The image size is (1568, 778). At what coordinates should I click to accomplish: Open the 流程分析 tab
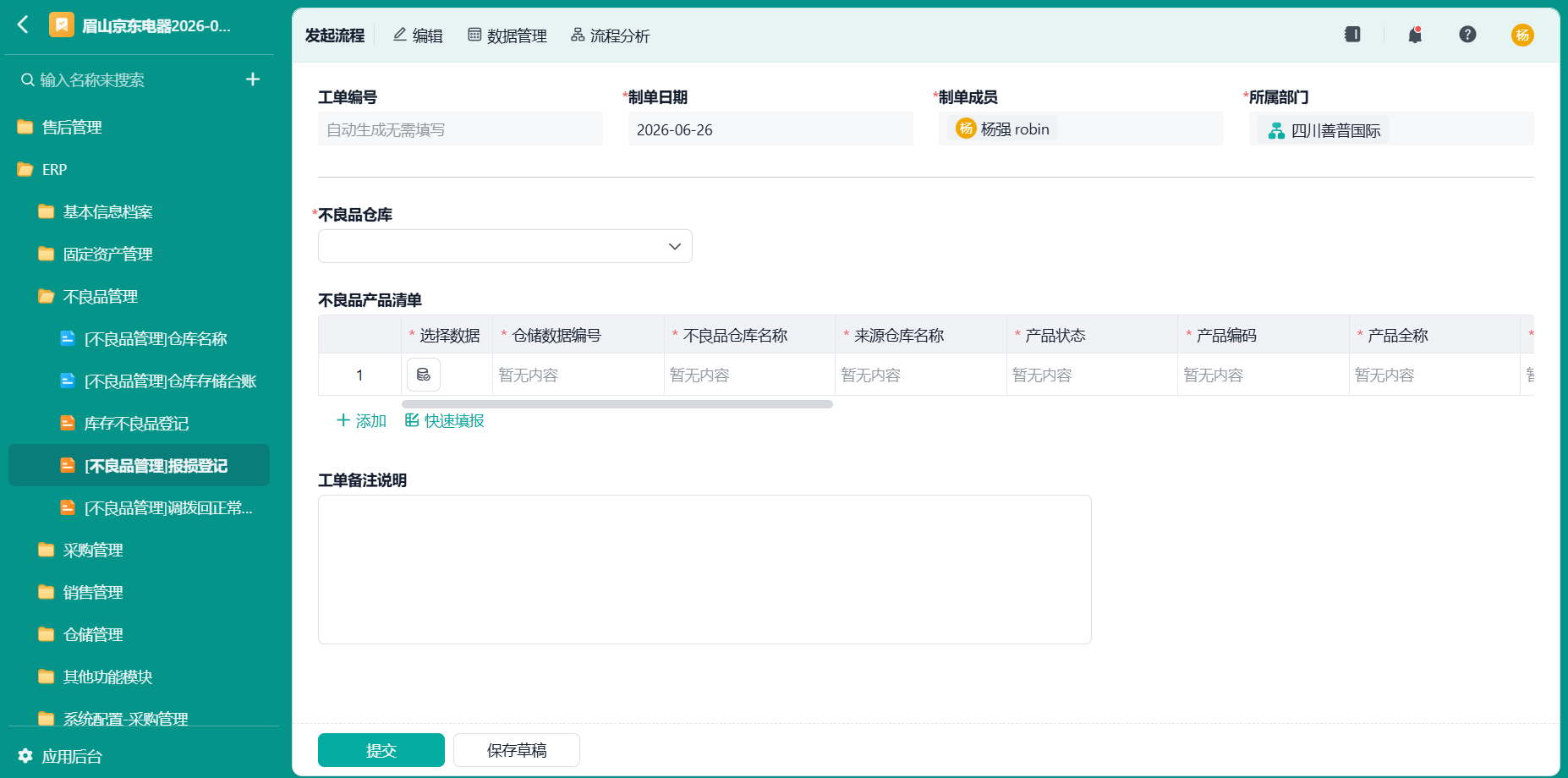pyautogui.click(x=611, y=36)
